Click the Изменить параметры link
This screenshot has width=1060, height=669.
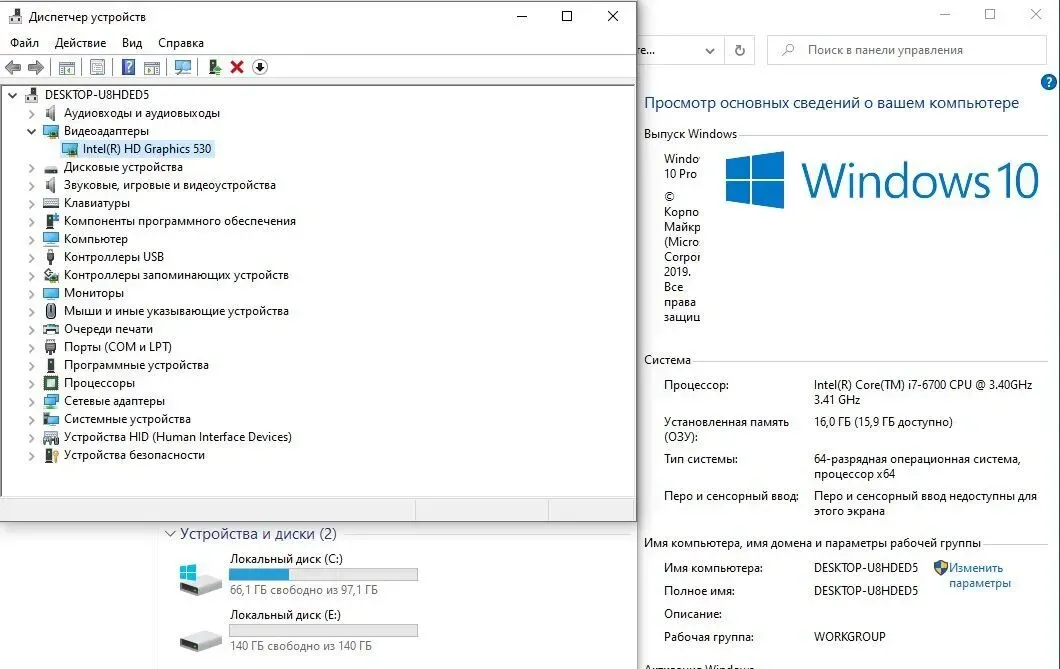point(979,575)
